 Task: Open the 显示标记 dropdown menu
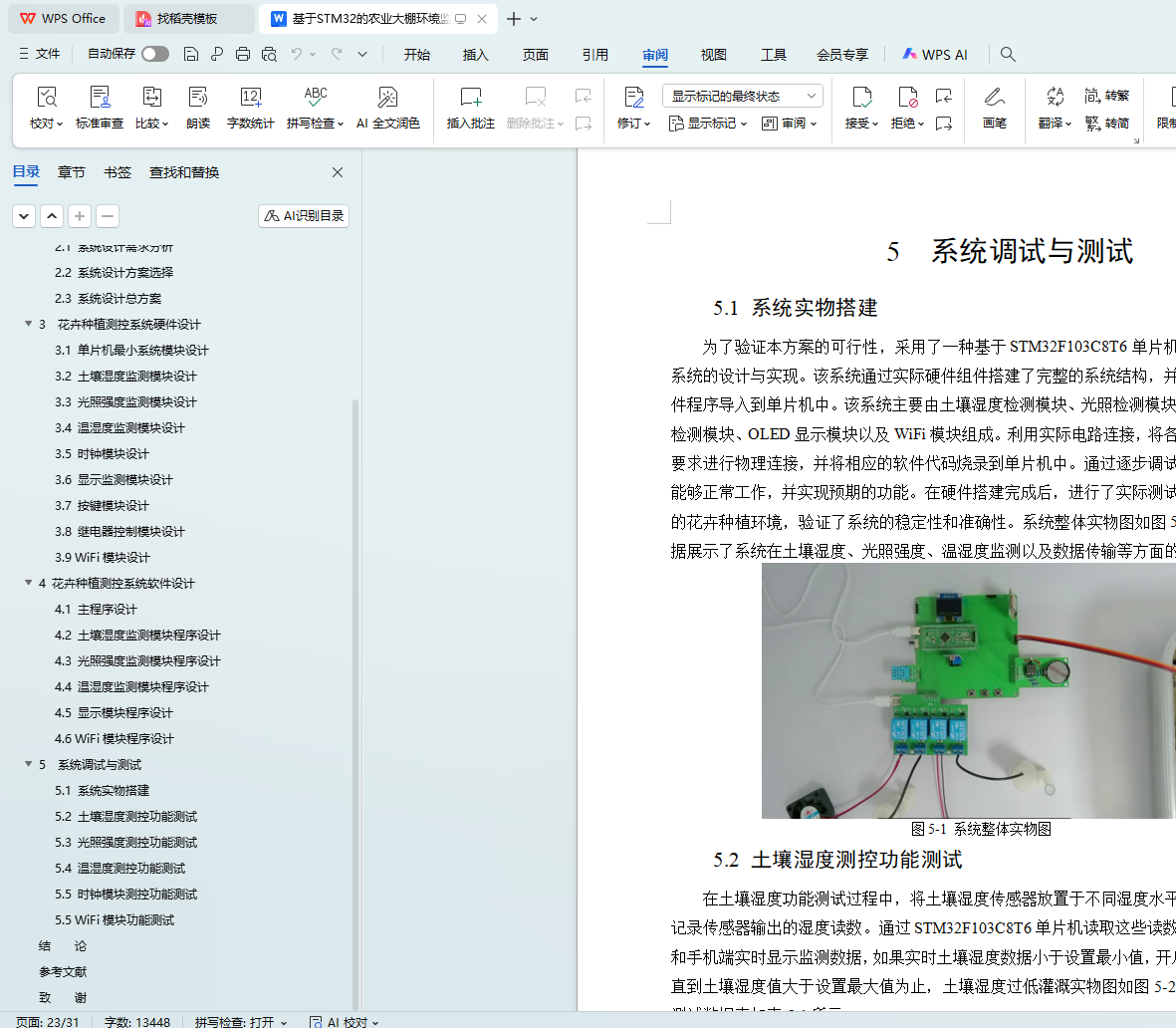pos(708,124)
